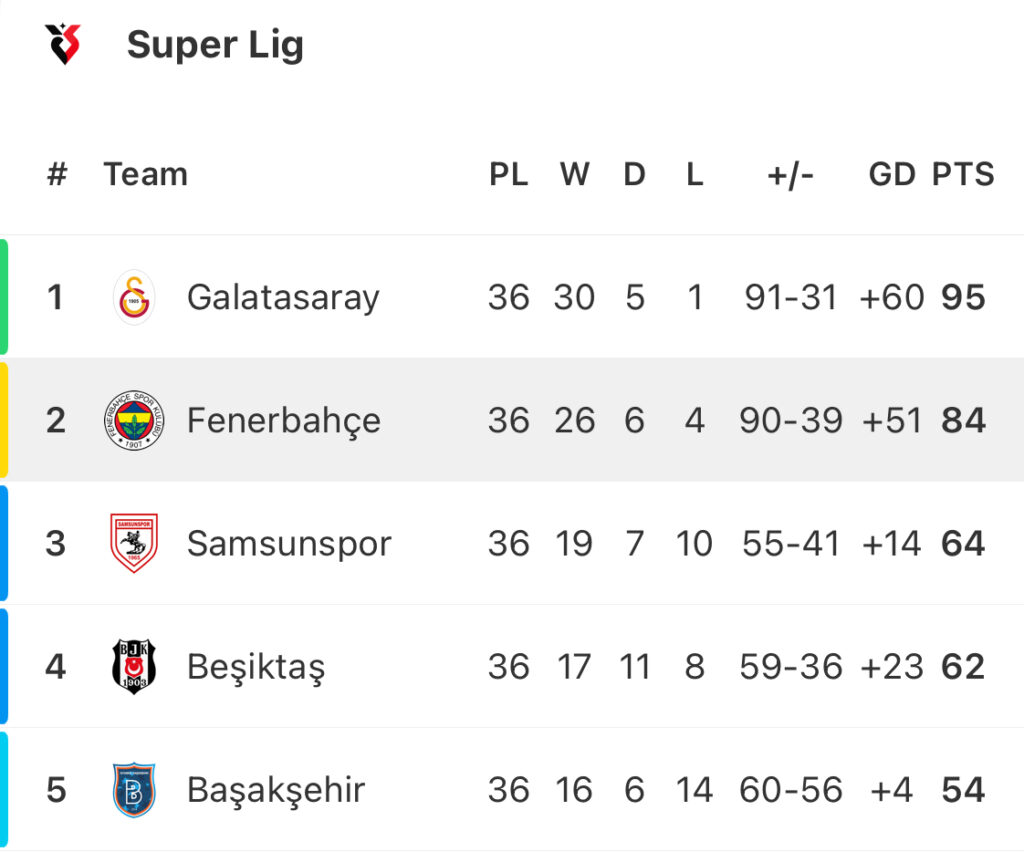Sort by W wins column header
The width and height of the screenshot is (1024, 852).
[x=574, y=174]
